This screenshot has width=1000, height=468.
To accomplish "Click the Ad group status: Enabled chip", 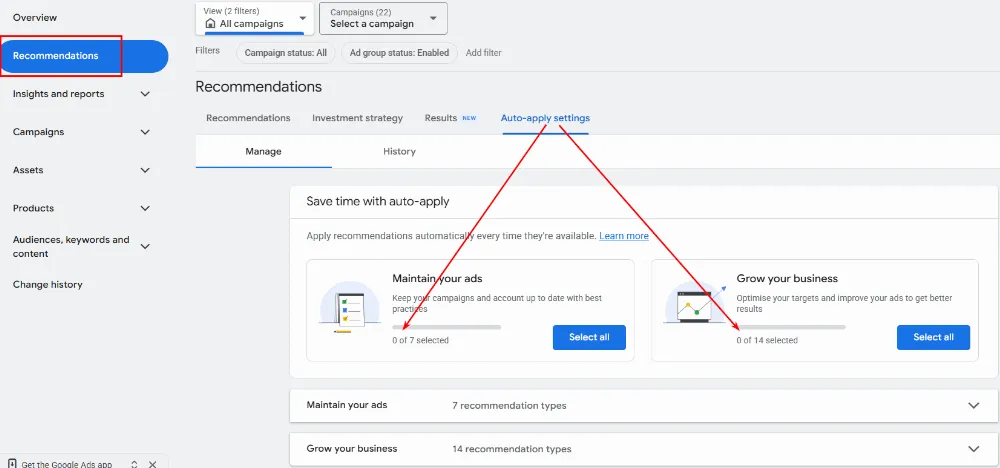I will [x=399, y=53].
